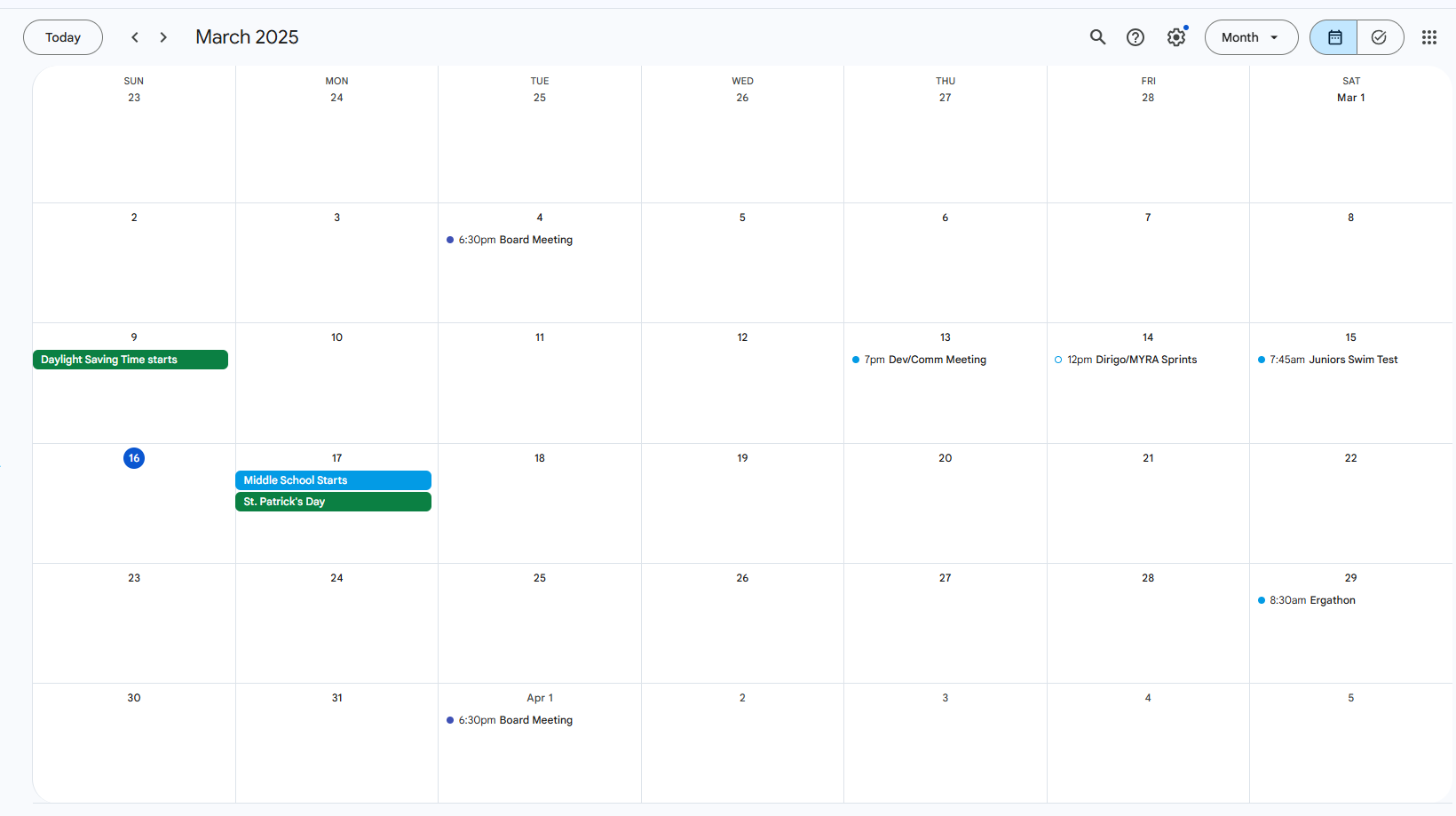Go to previous month arrow

(135, 37)
